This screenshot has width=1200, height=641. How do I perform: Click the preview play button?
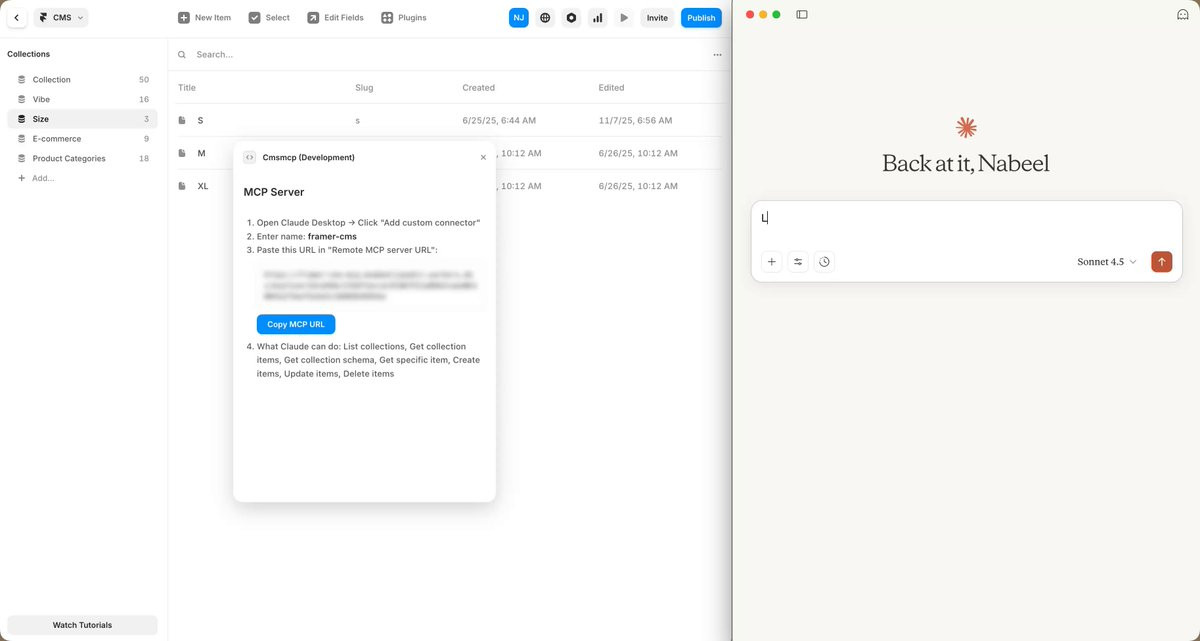point(624,18)
